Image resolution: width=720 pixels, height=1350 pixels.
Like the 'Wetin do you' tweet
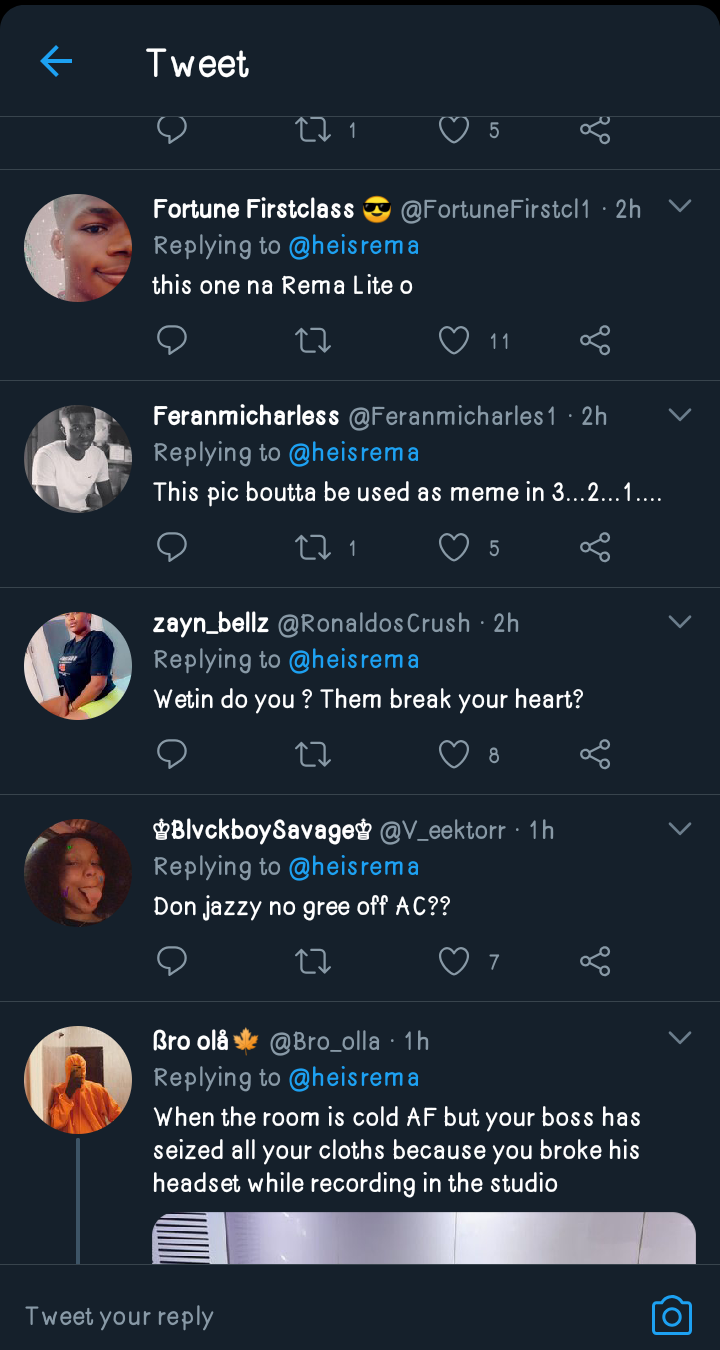pos(455,755)
